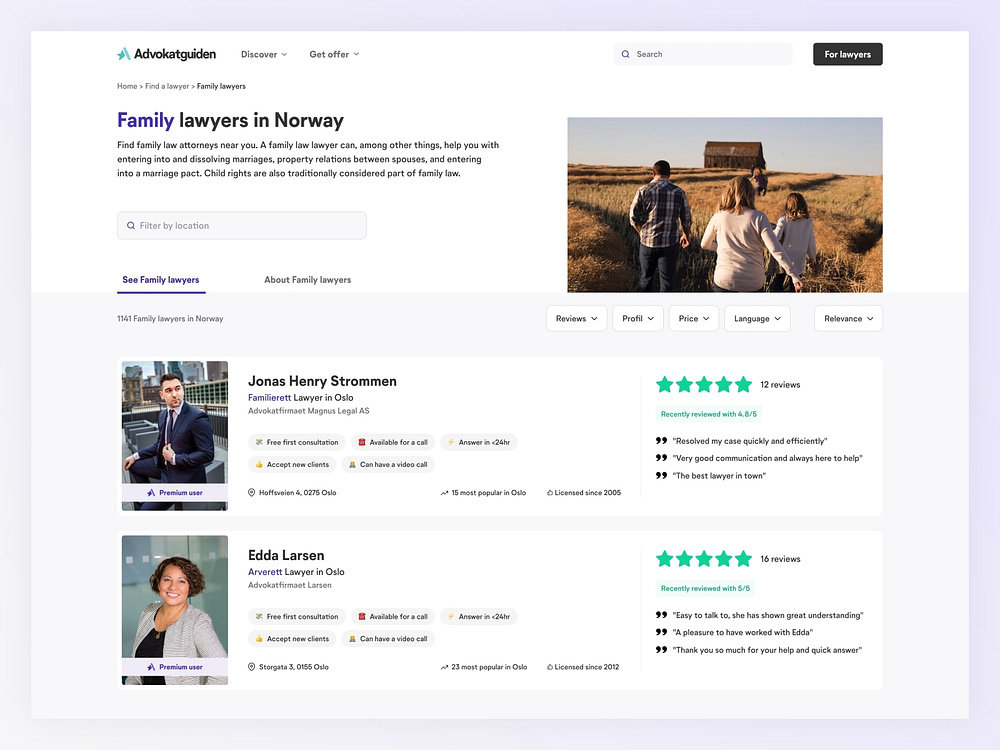Click the search magnifier icon in header
Image resolution: width=1000 pixels, height=750 pixels.
pos(626,54)
